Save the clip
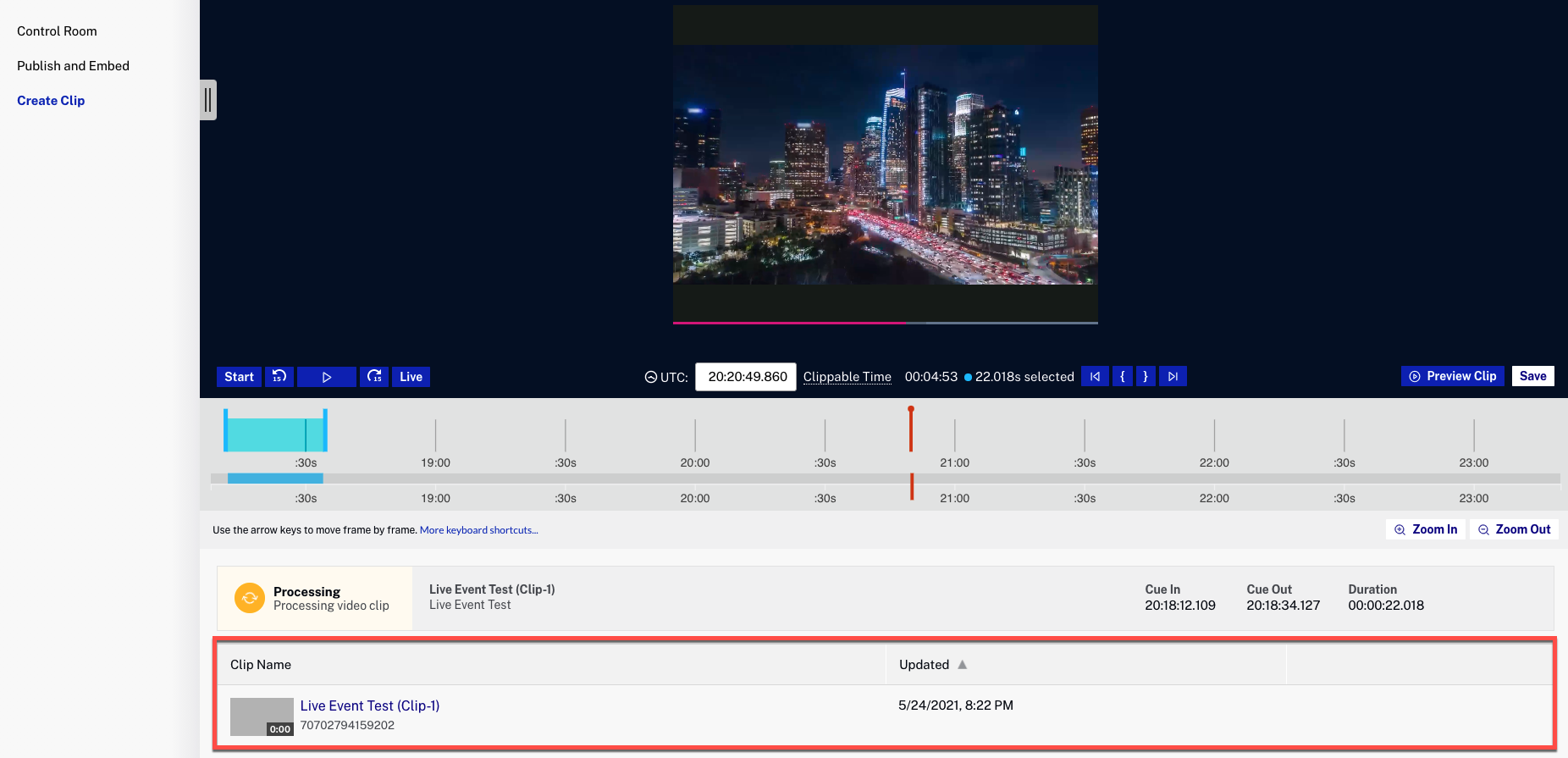The image size is (1568, 758). pos(1532,376)
